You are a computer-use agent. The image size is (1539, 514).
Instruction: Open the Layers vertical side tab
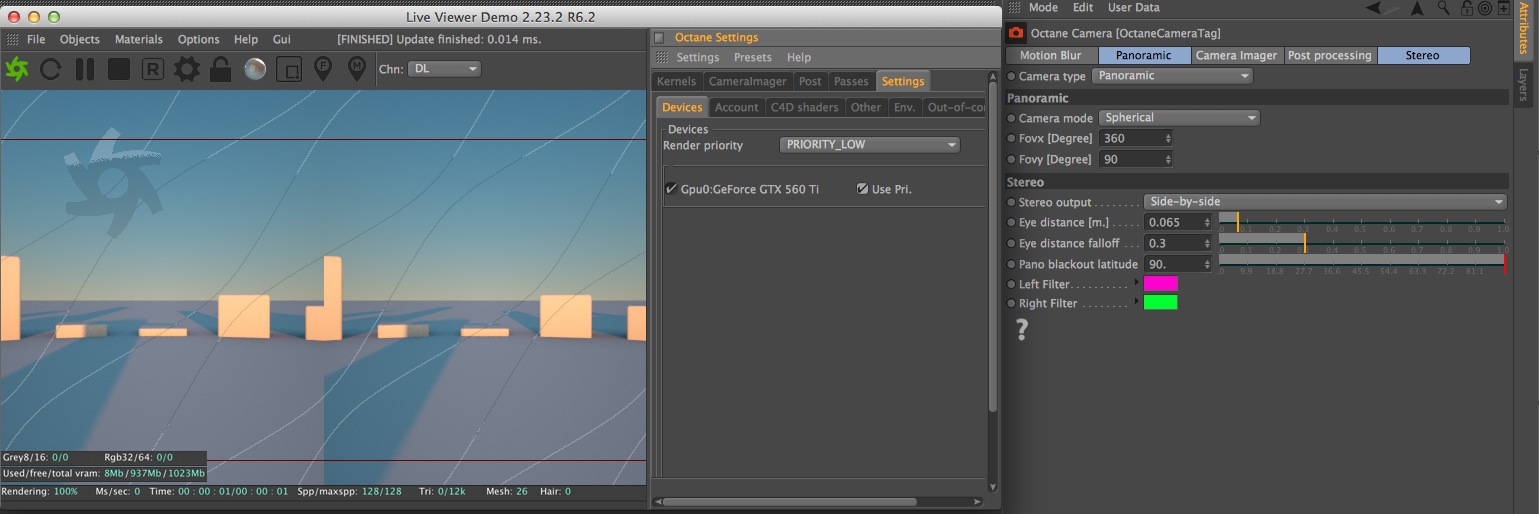(x=1523, y=84)
